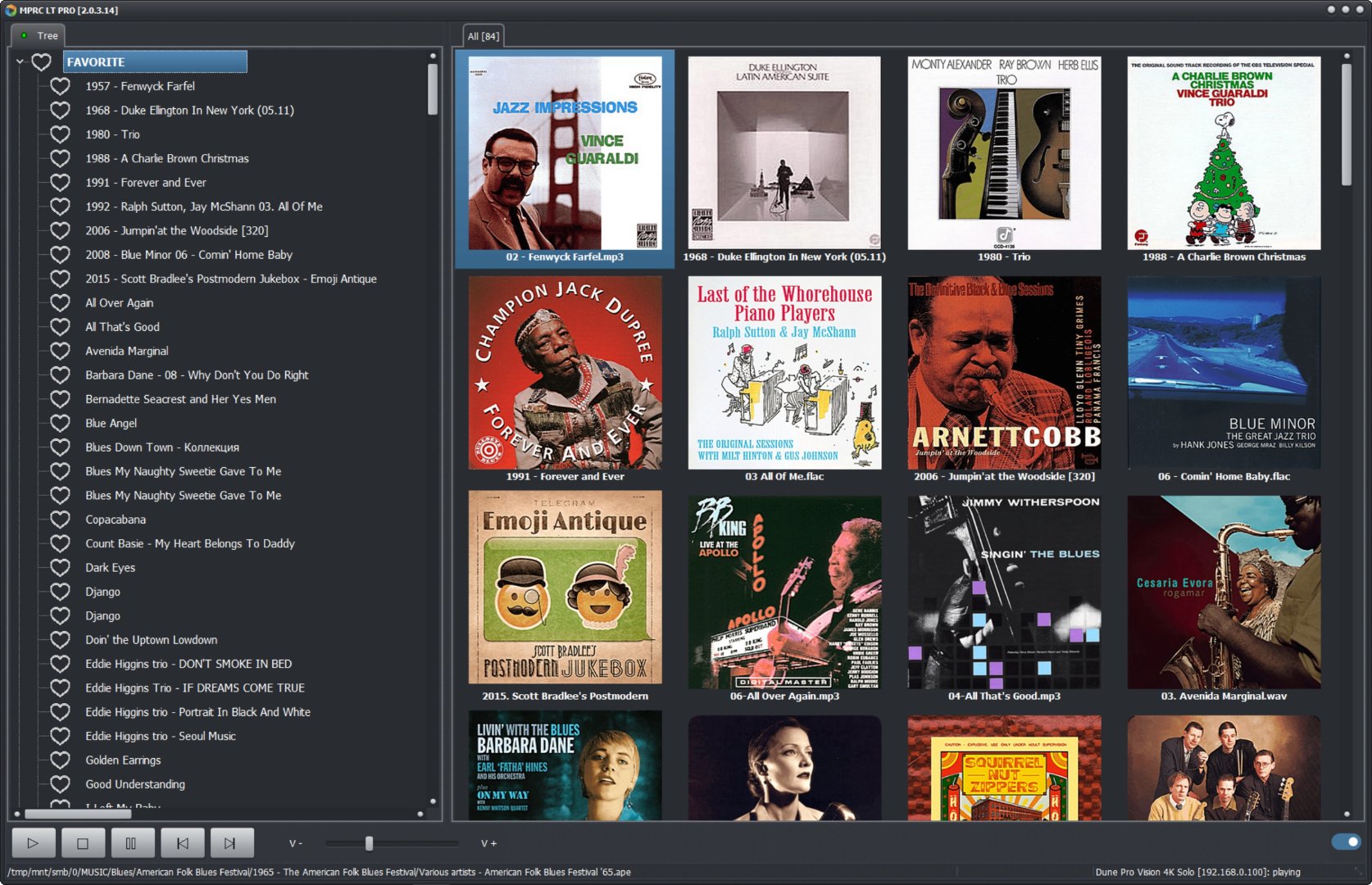
Task: Open Cesaria Evora Rogamar album cover
Action: pos(1224,592)
